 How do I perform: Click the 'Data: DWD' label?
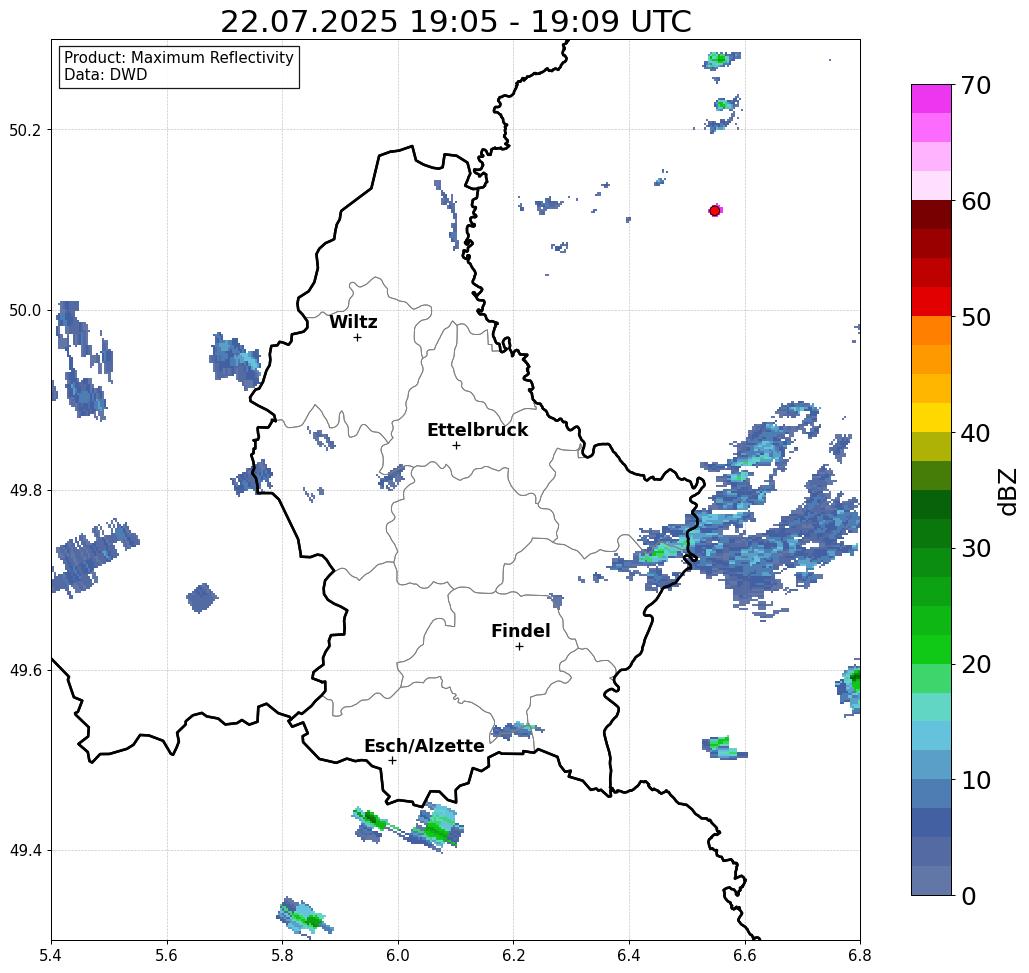click(x=106, y=75)
